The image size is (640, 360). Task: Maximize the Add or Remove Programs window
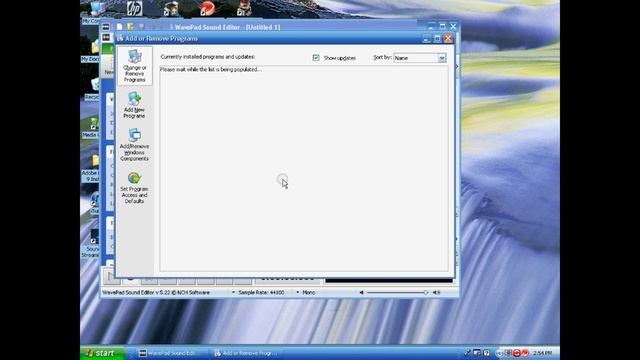coord(437,38)
